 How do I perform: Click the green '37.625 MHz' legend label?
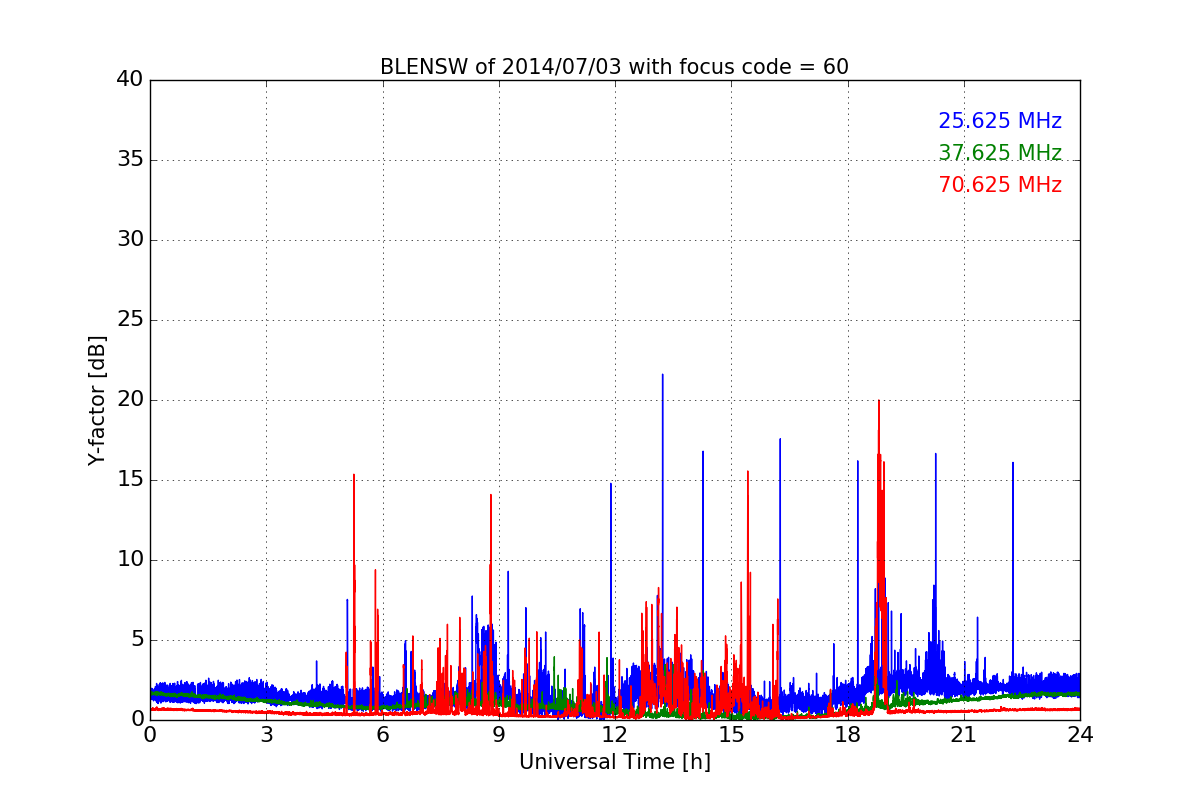(x=1000, y=153)
